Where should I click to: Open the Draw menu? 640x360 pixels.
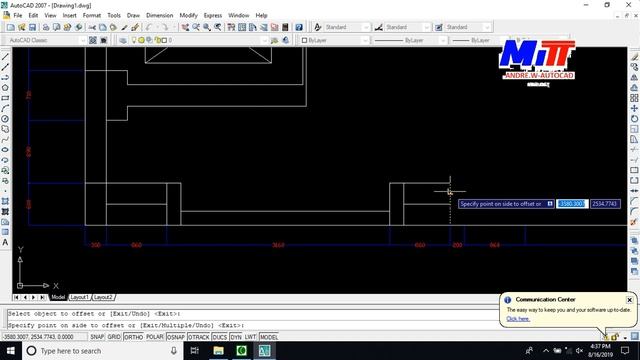pos(133,15)
